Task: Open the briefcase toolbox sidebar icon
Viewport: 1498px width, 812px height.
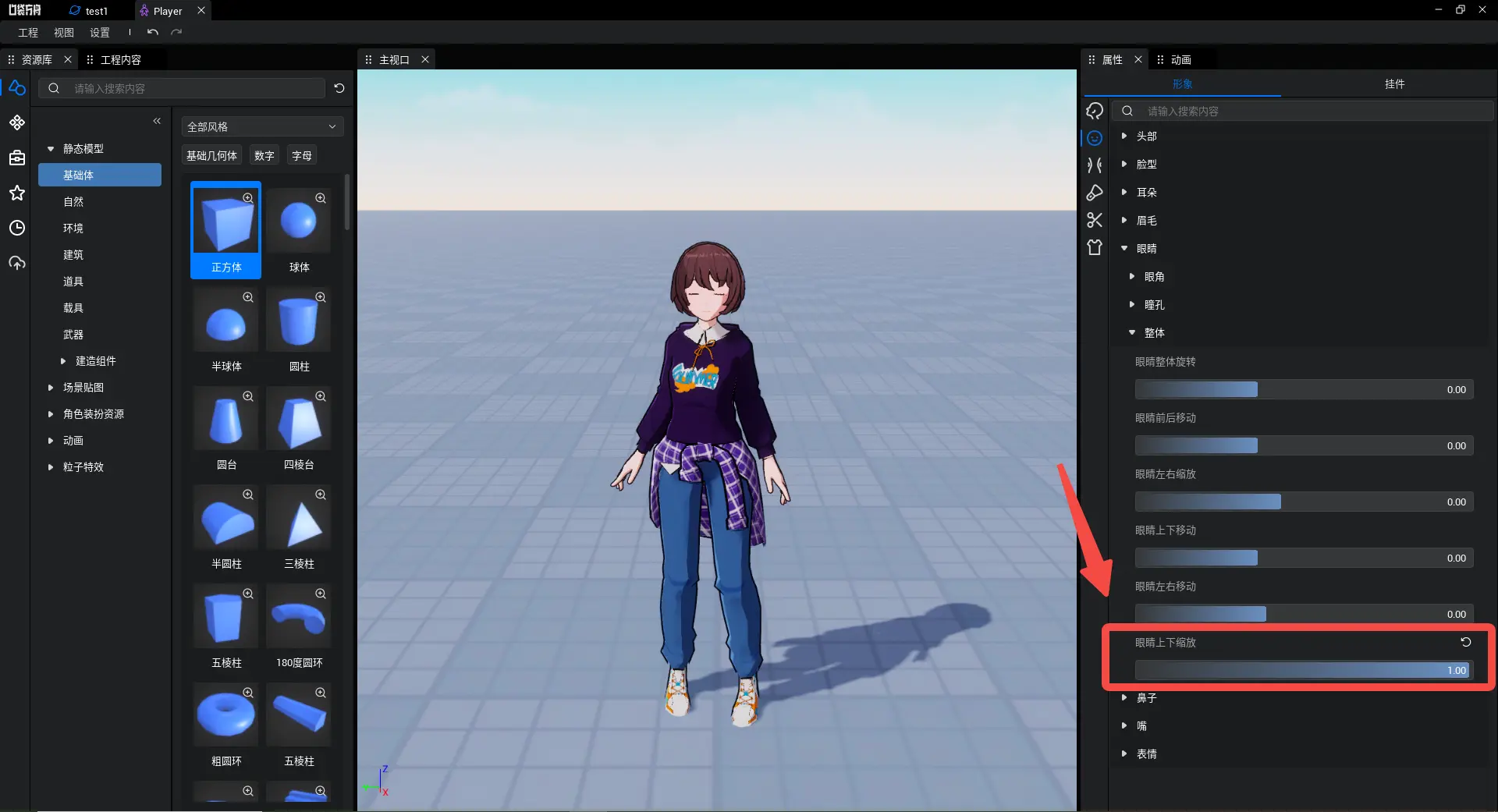Action: [x=17, y=158]
